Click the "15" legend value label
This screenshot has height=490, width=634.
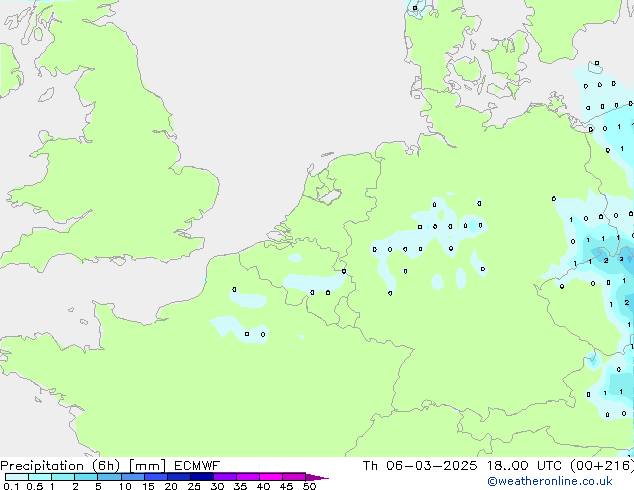click(x=148, y=486)
